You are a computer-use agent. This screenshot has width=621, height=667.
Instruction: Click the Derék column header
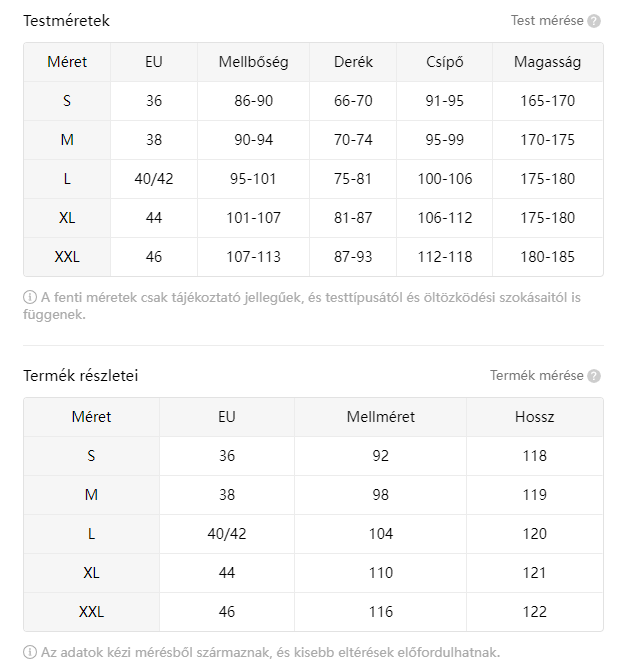point(353,62)
